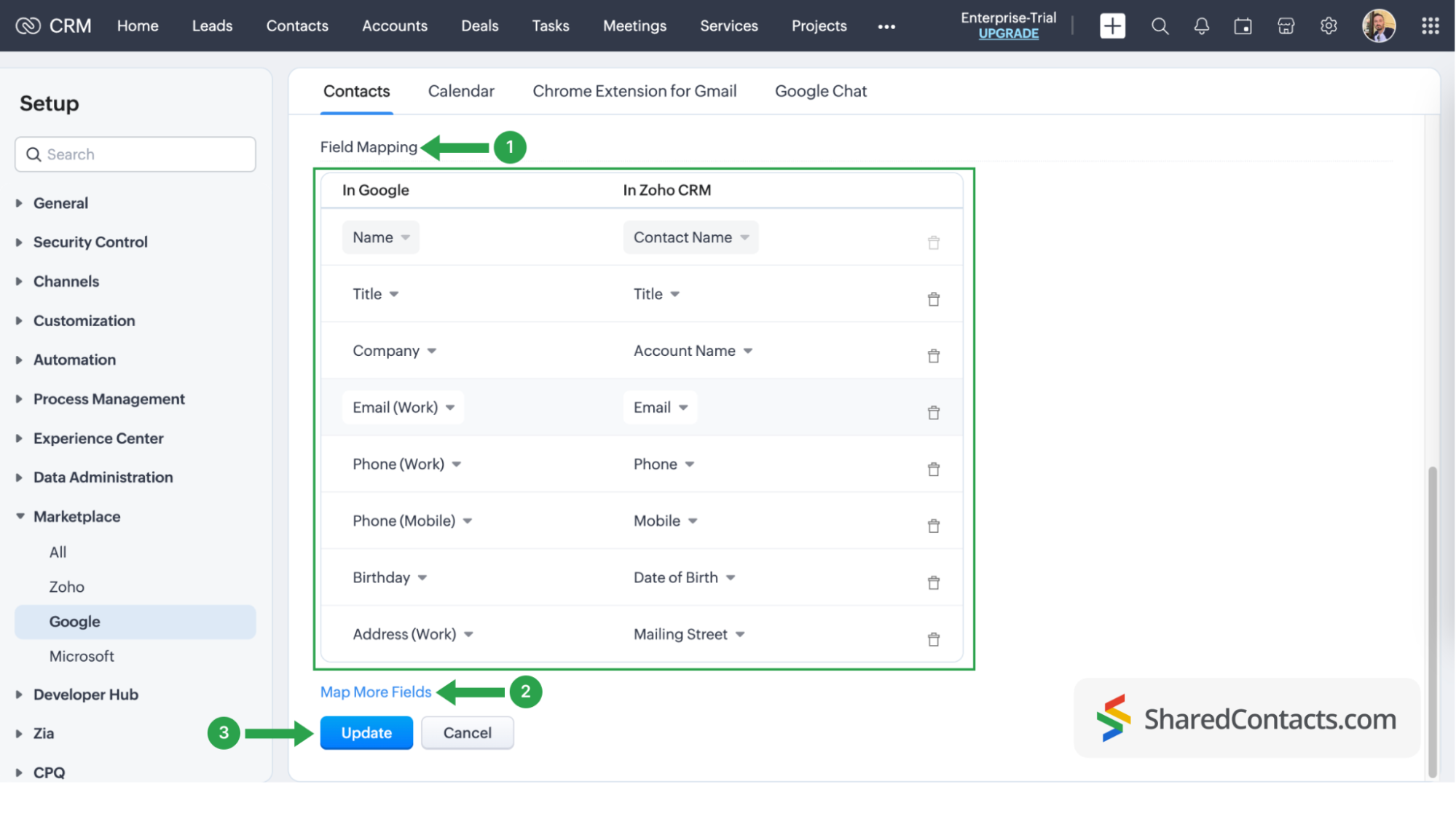1456x819 pixels.
Task: Show more modules via ellipsis icon
Action: 886,26
